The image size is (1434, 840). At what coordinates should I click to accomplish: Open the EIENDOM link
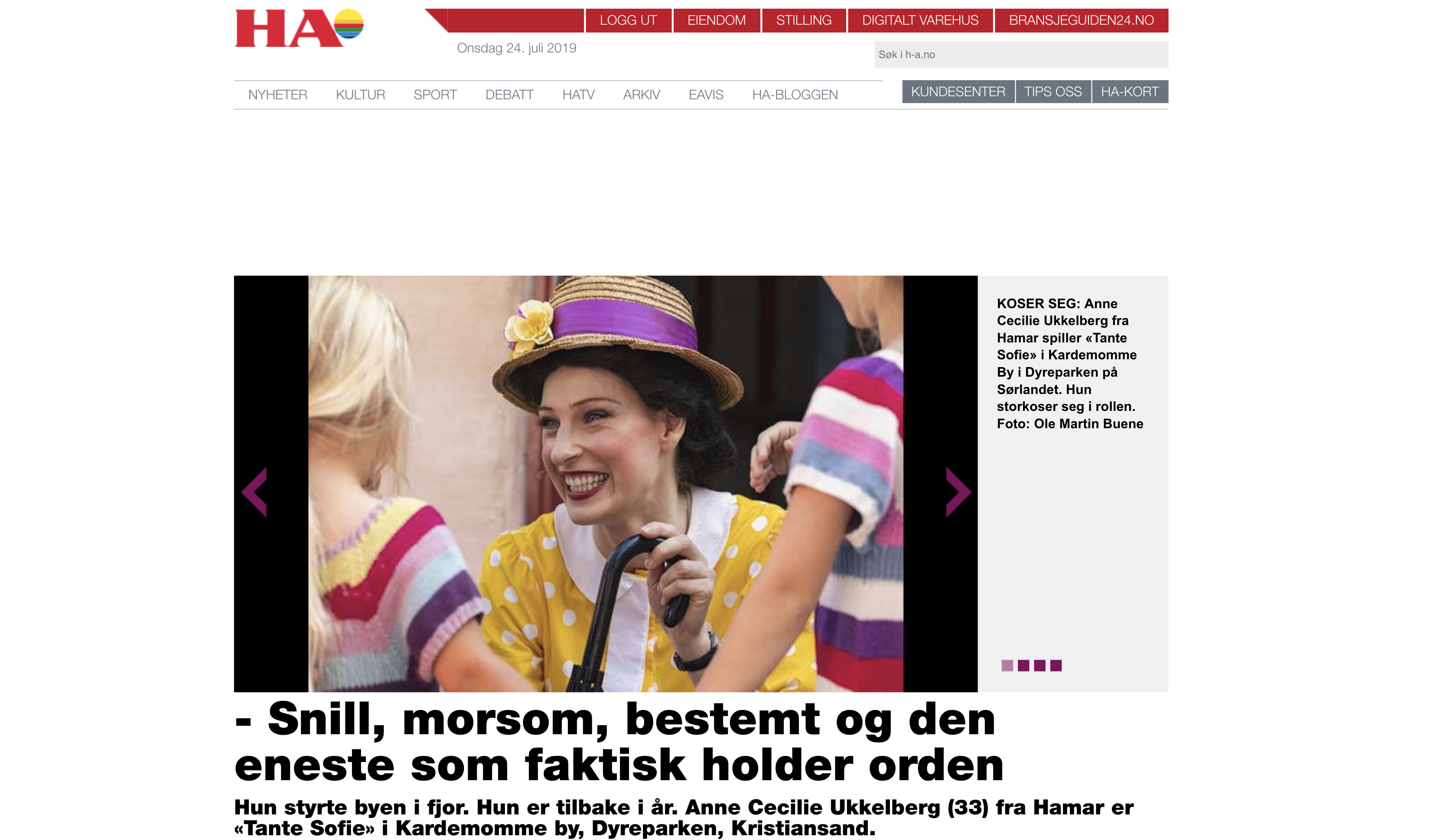pos(717,20)
